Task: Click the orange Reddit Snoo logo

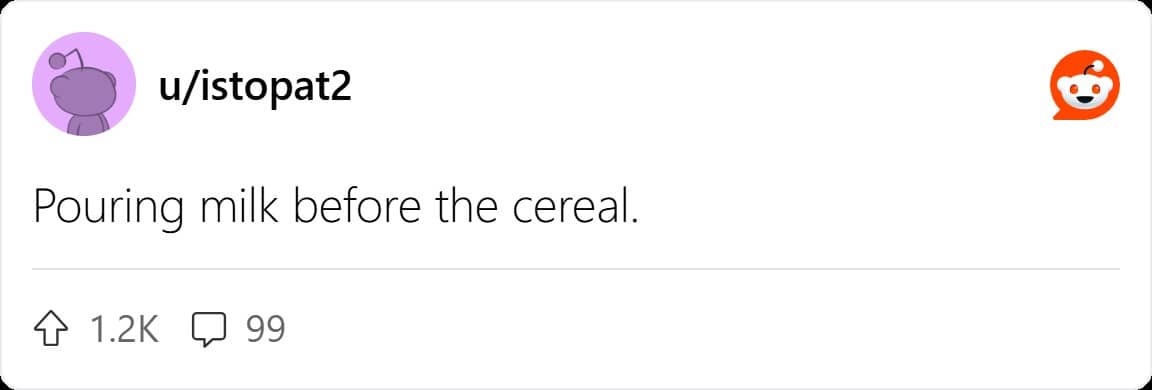Action: tap(1085, 86)
